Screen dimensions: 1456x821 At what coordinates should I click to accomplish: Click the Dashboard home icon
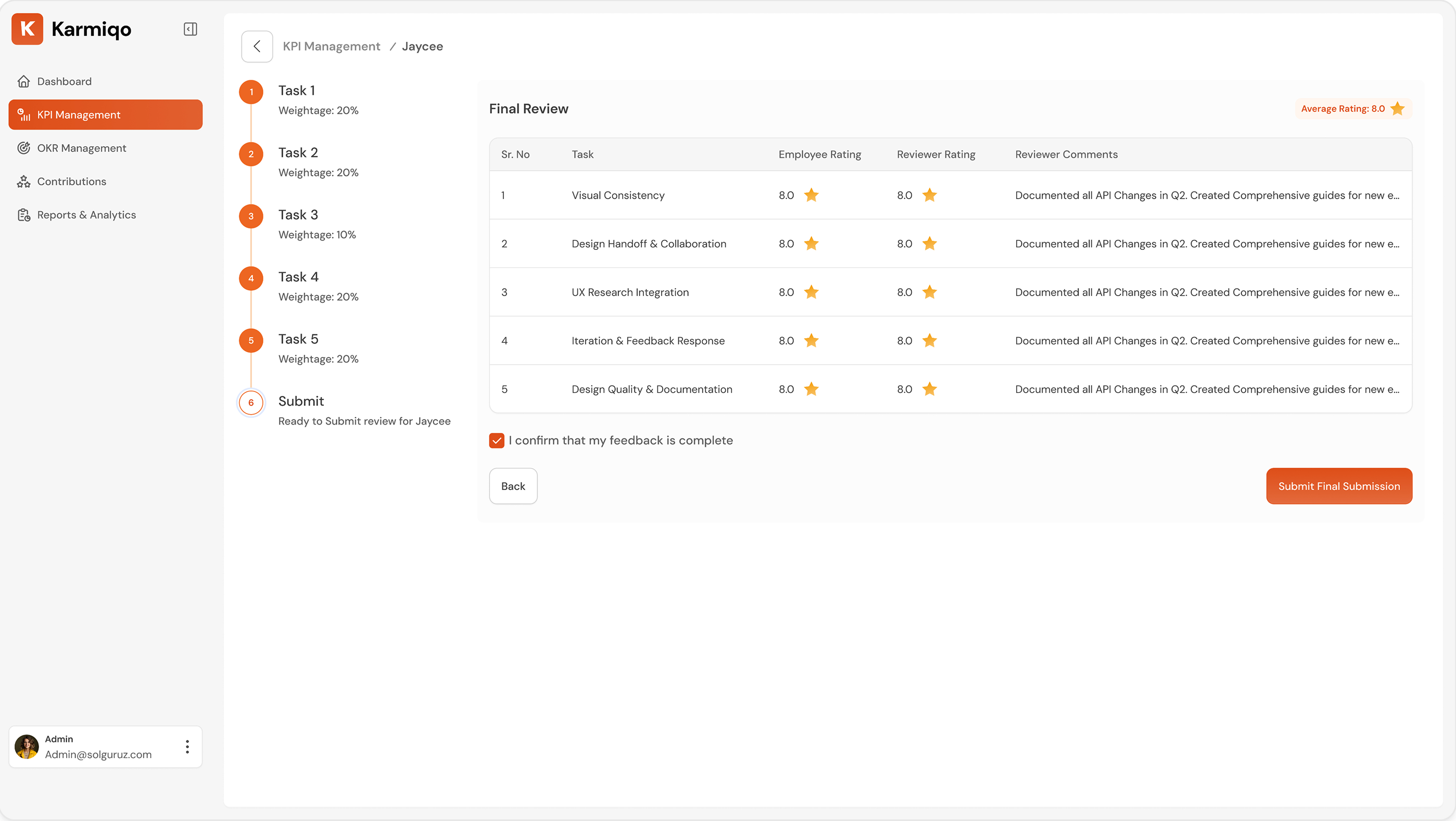(23, 81)
